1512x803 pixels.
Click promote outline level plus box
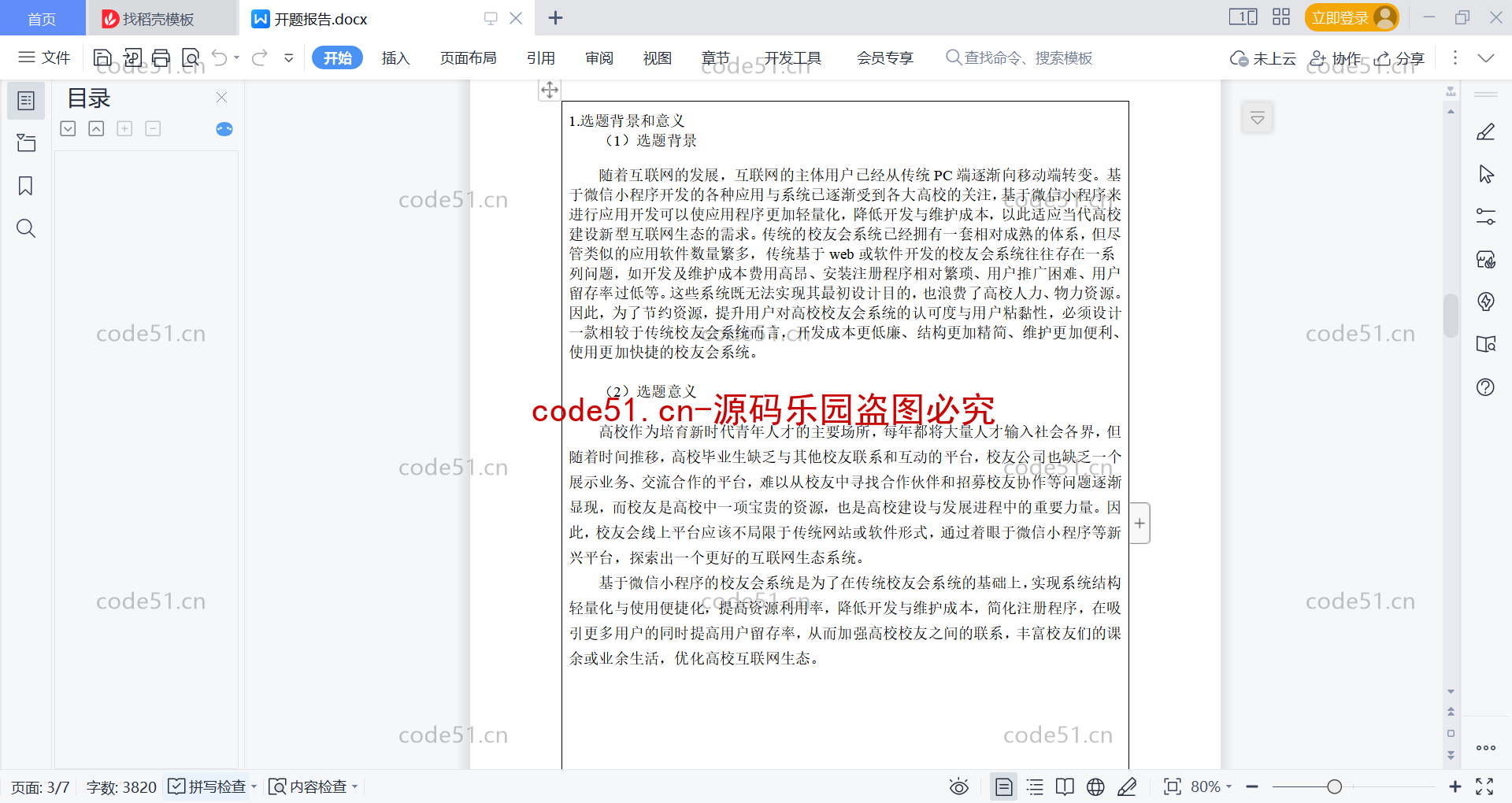tap(124, 128)
